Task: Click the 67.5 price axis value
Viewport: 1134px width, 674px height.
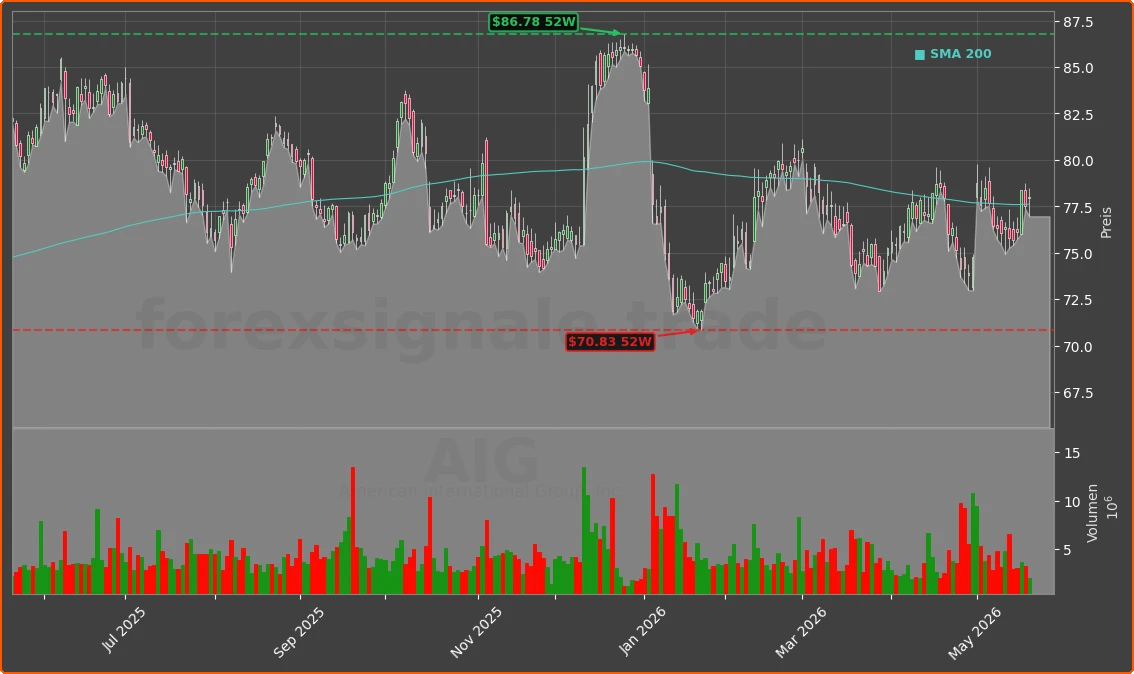Action: pyautogui.click(x=1078, y=393)
